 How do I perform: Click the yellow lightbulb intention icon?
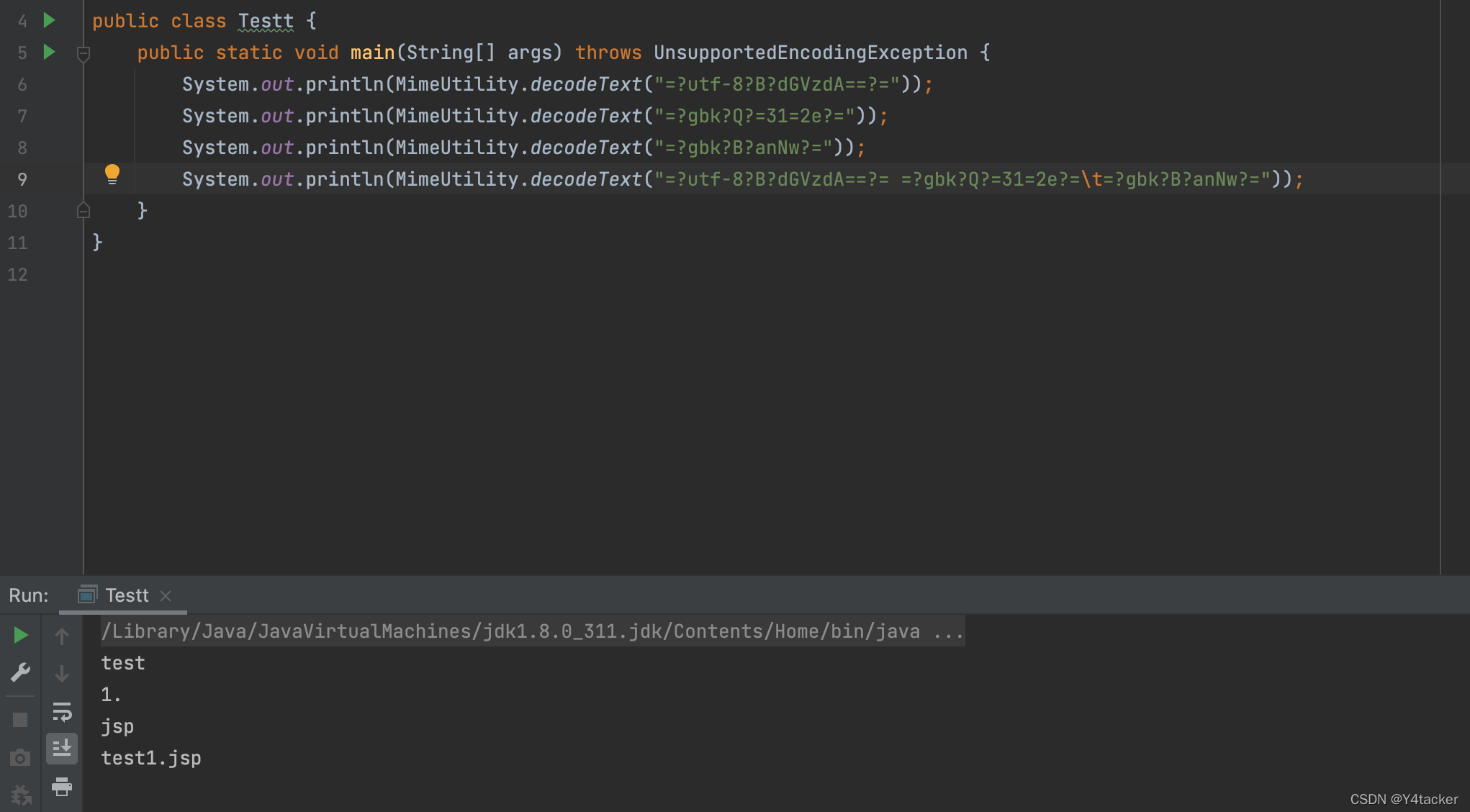pyautogui.click(x=112, y=174)
